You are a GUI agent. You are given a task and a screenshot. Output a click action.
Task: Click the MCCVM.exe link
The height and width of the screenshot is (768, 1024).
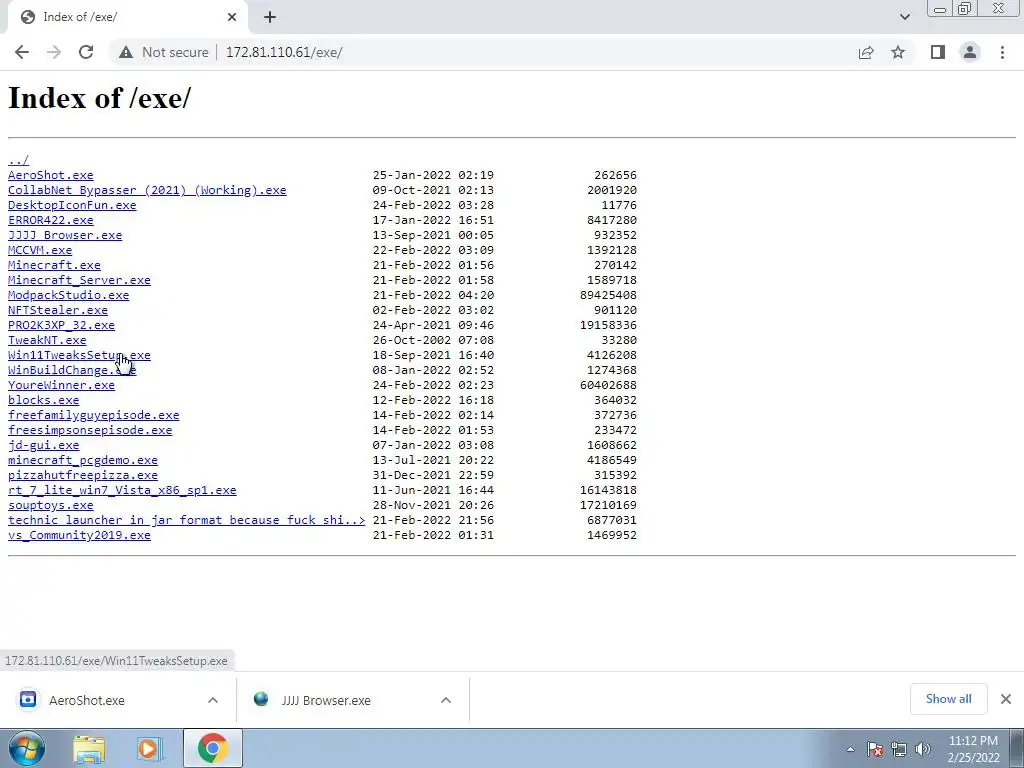(40, 250)
